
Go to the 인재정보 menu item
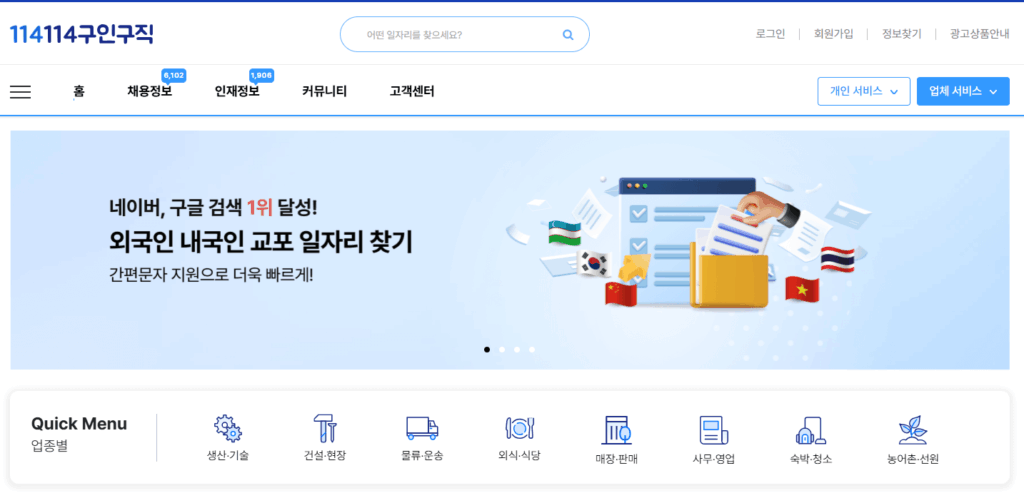click(x=237, y=91)
